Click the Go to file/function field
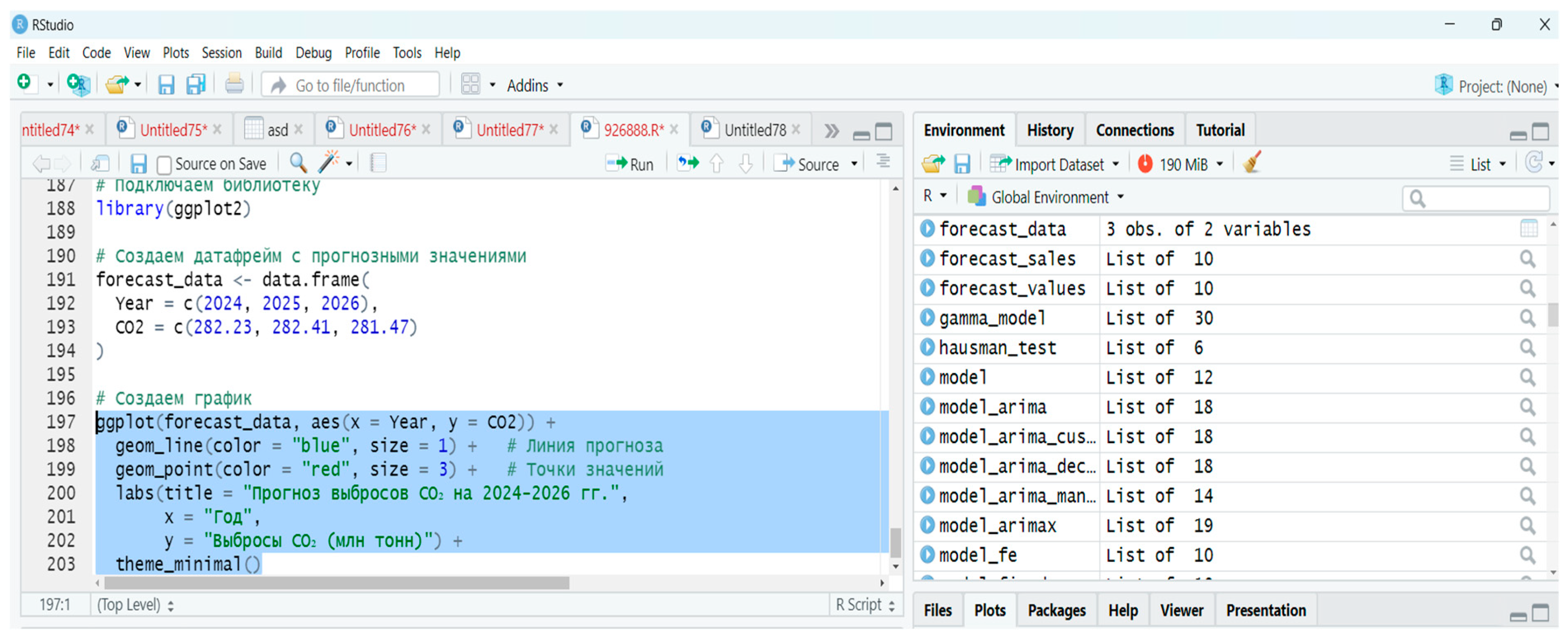The image size is (1568, 640). (x=350, y=85)
